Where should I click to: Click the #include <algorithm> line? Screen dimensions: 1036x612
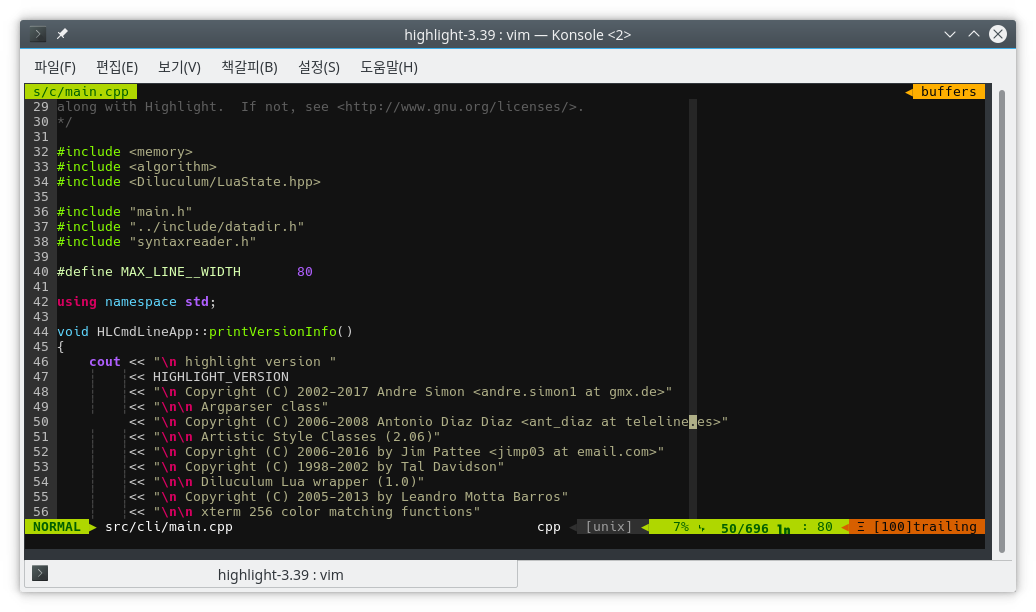[x=137, y=167]
